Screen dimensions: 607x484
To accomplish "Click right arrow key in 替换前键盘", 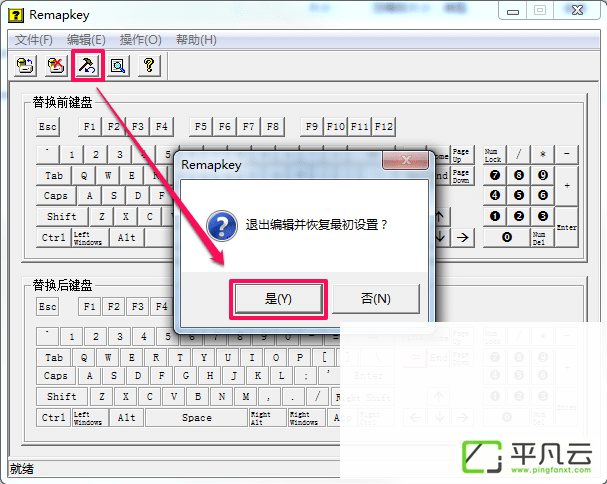I will tap(463, 237).
